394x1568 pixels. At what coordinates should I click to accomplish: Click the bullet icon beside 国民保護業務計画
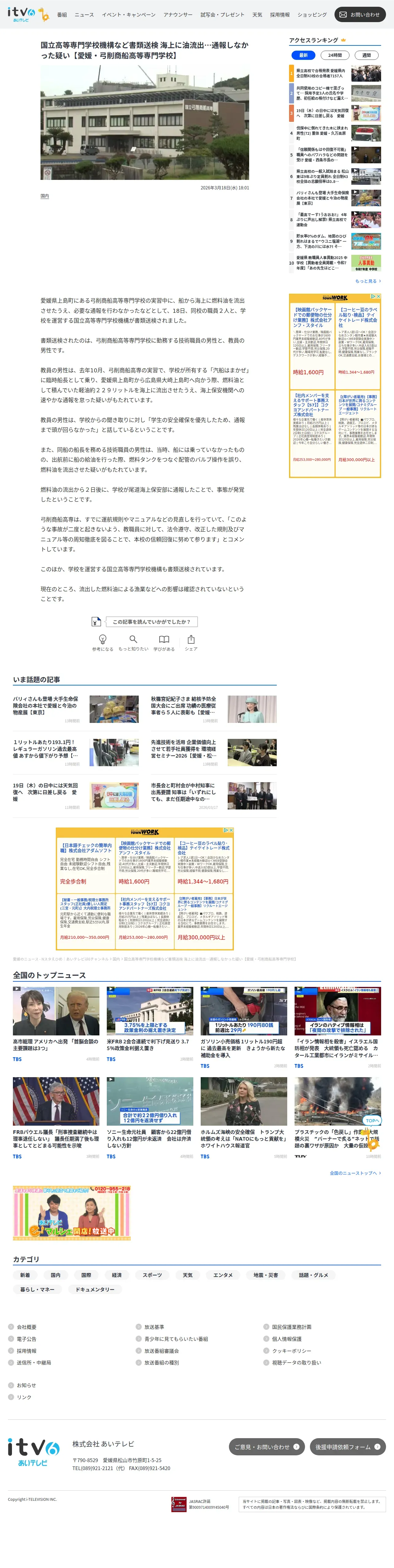pyautogui.click(x=266, y=1326)
